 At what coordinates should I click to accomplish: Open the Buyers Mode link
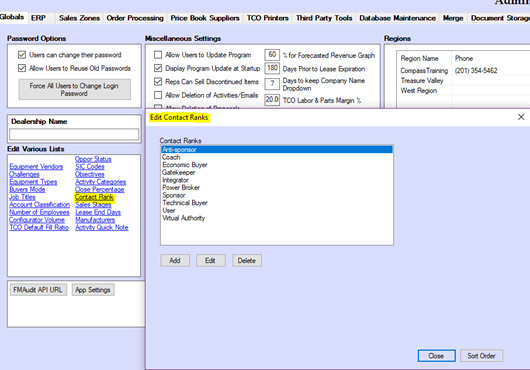pyautogui.click(x=27, y=190)
